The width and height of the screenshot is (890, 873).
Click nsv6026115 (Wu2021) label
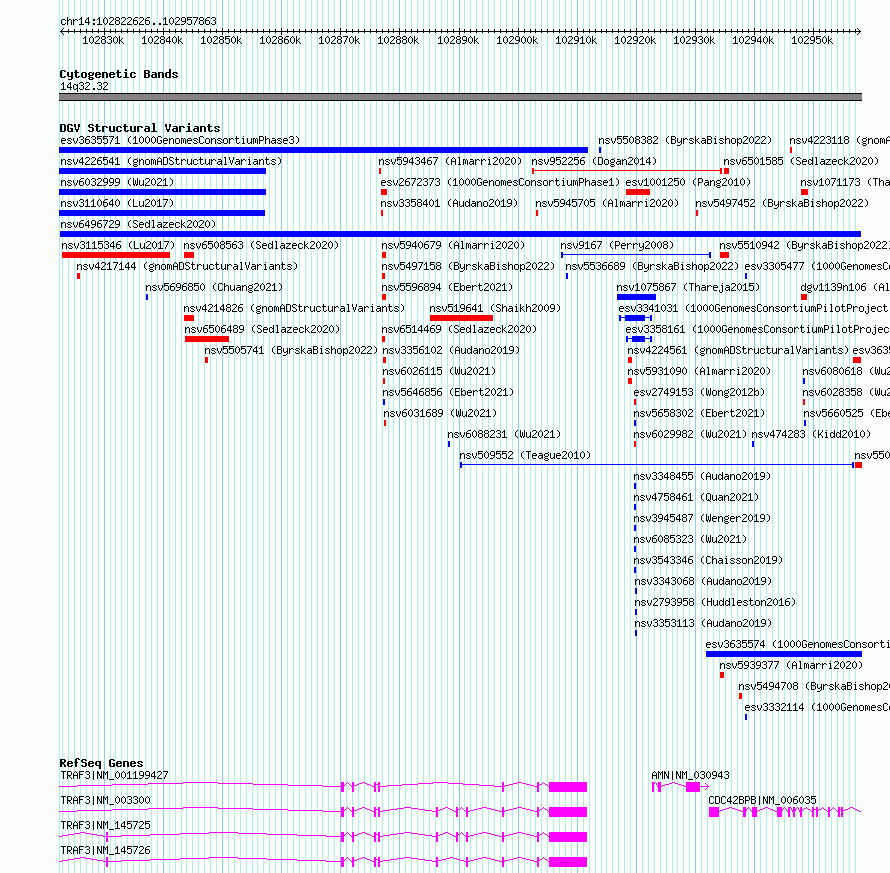(439, 371)
